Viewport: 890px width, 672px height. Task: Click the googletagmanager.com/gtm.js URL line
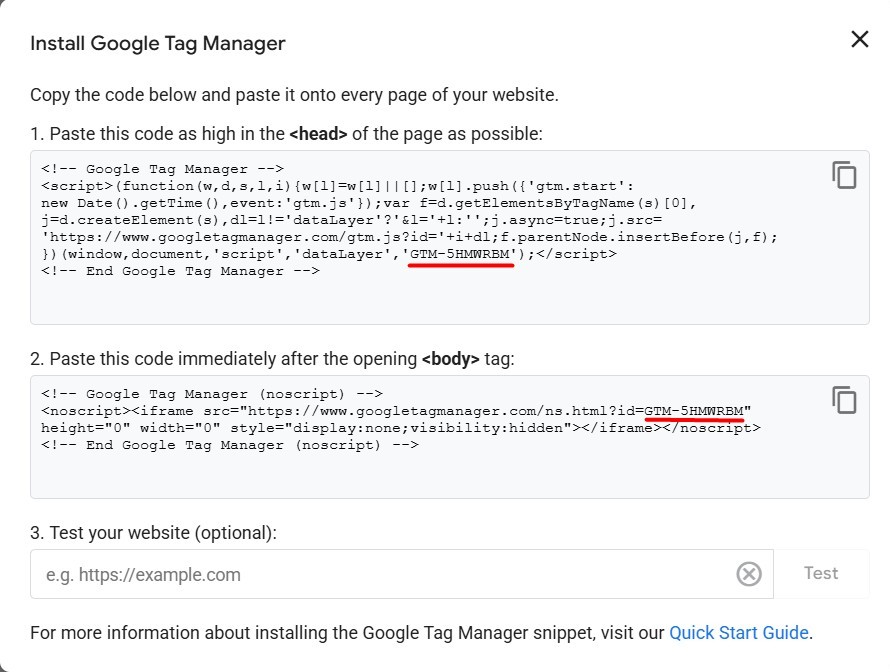[409, 237]
